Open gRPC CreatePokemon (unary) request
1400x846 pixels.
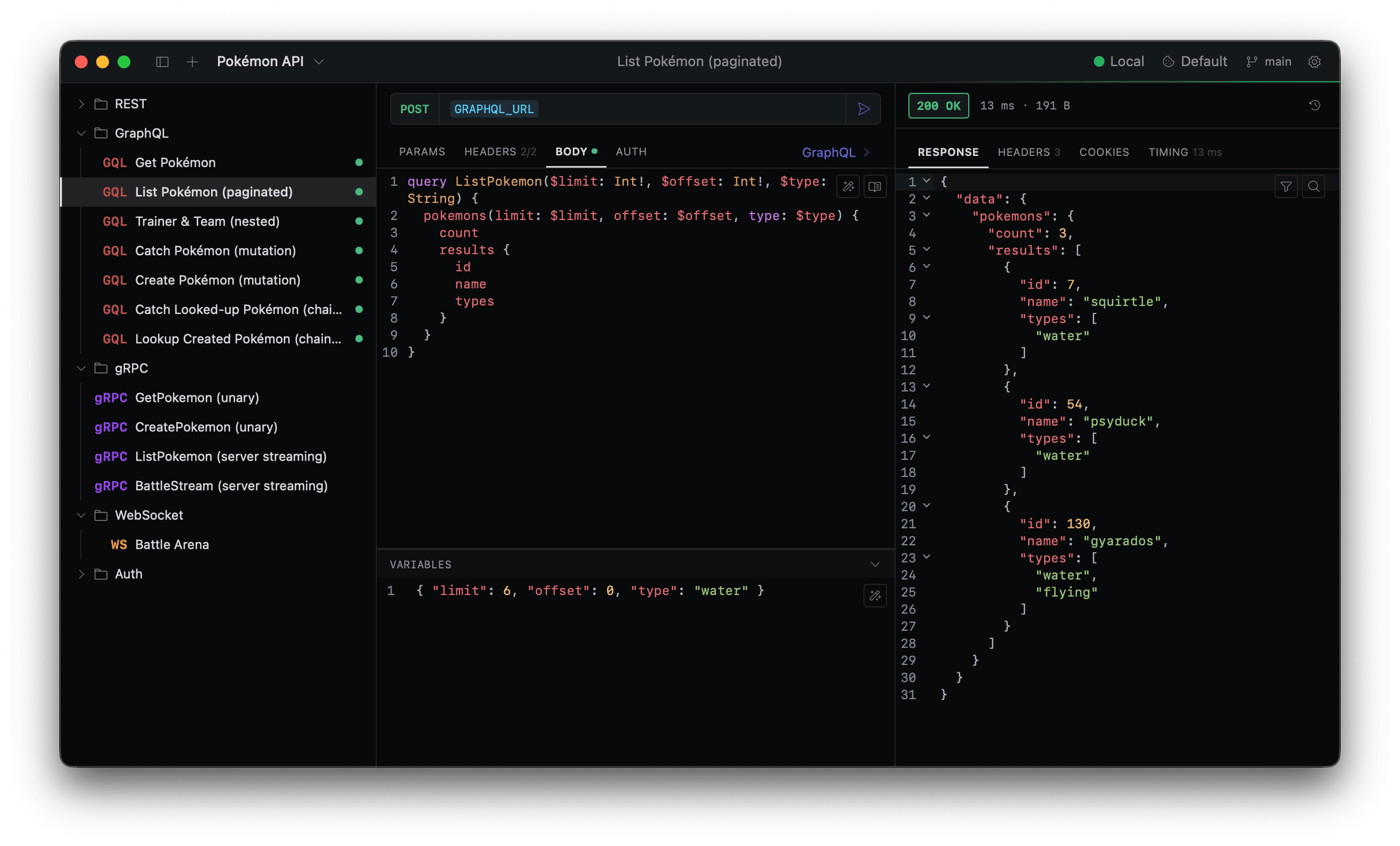coord(218,427)
